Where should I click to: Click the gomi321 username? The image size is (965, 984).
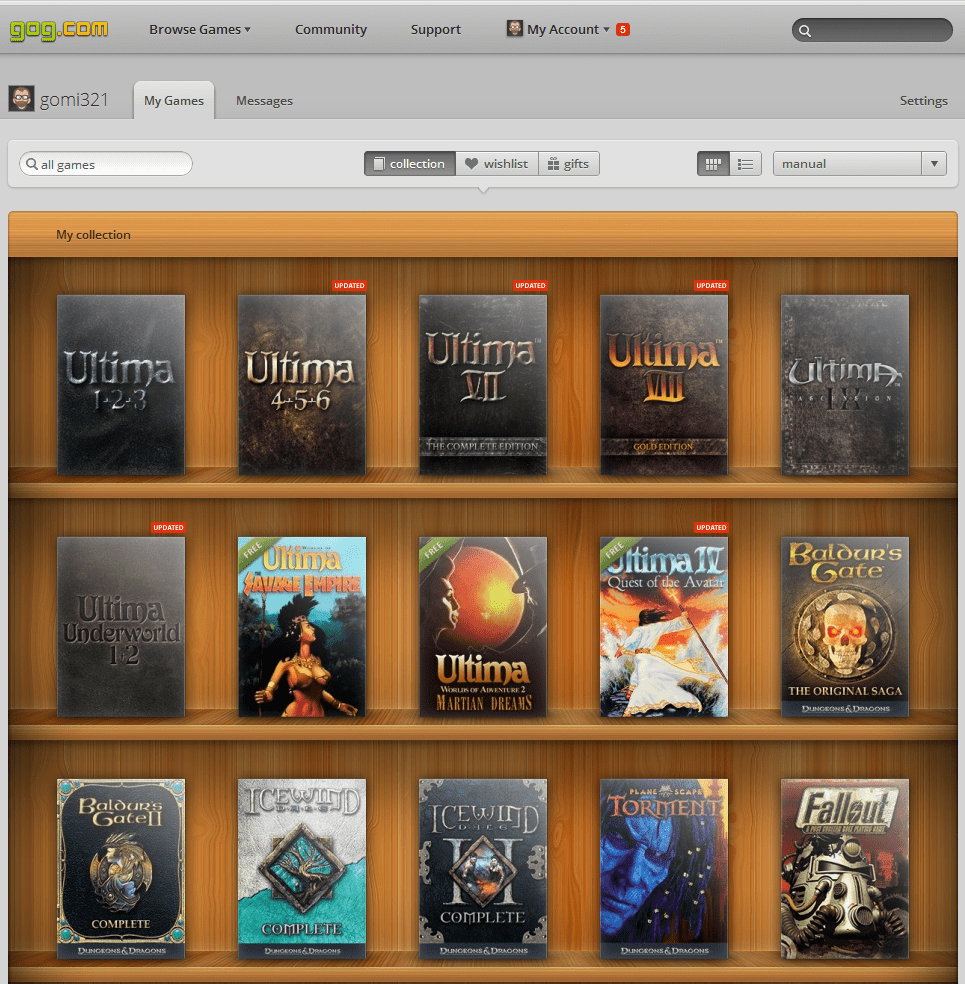(73, 100)
